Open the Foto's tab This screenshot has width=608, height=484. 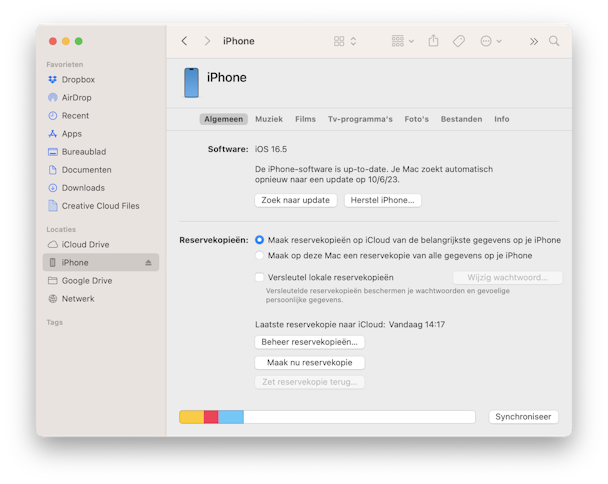(416, 119)
